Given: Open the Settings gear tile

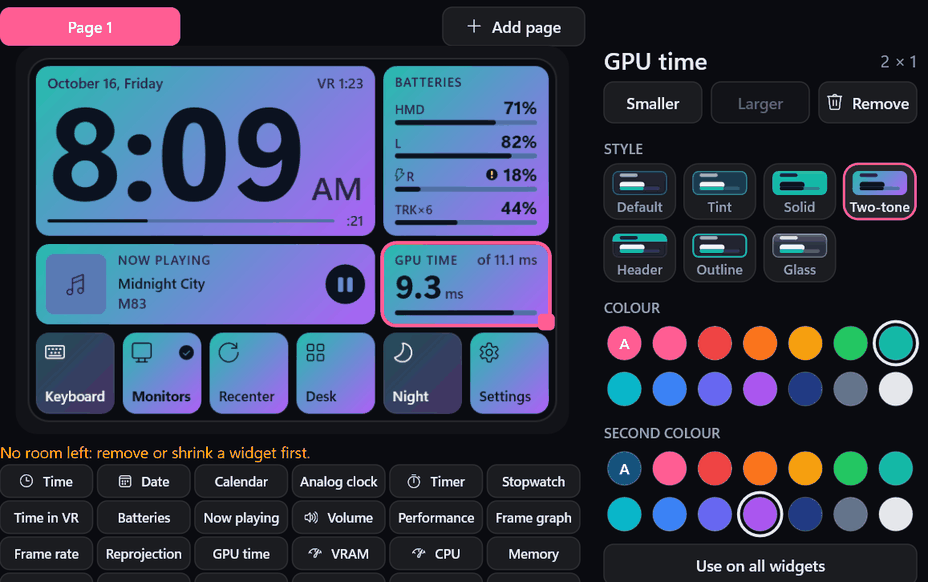Looking at the screenshot, I should (509, 373).
